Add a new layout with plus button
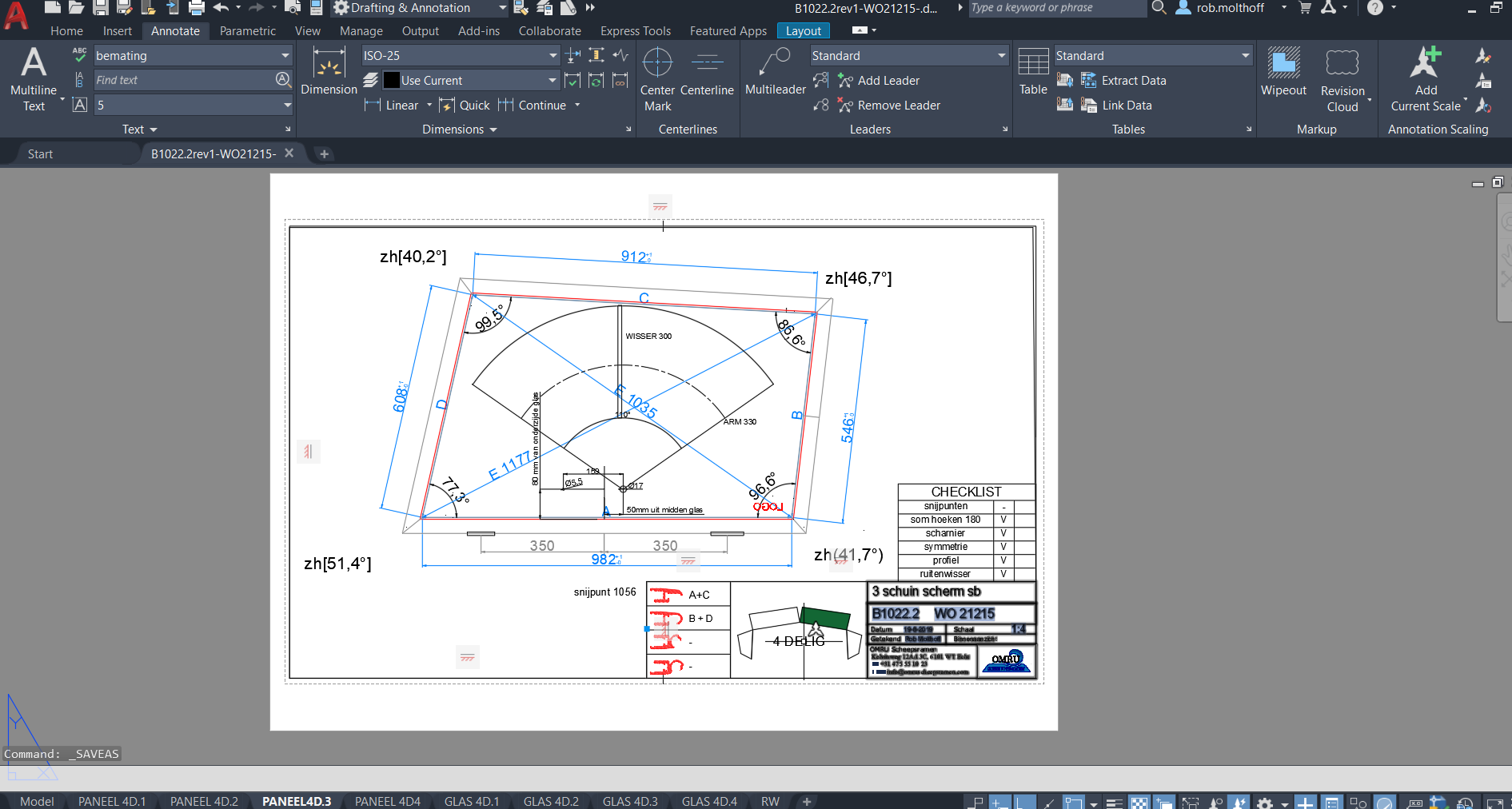Viewport: 1512px width, 809px height. [807, 801]
